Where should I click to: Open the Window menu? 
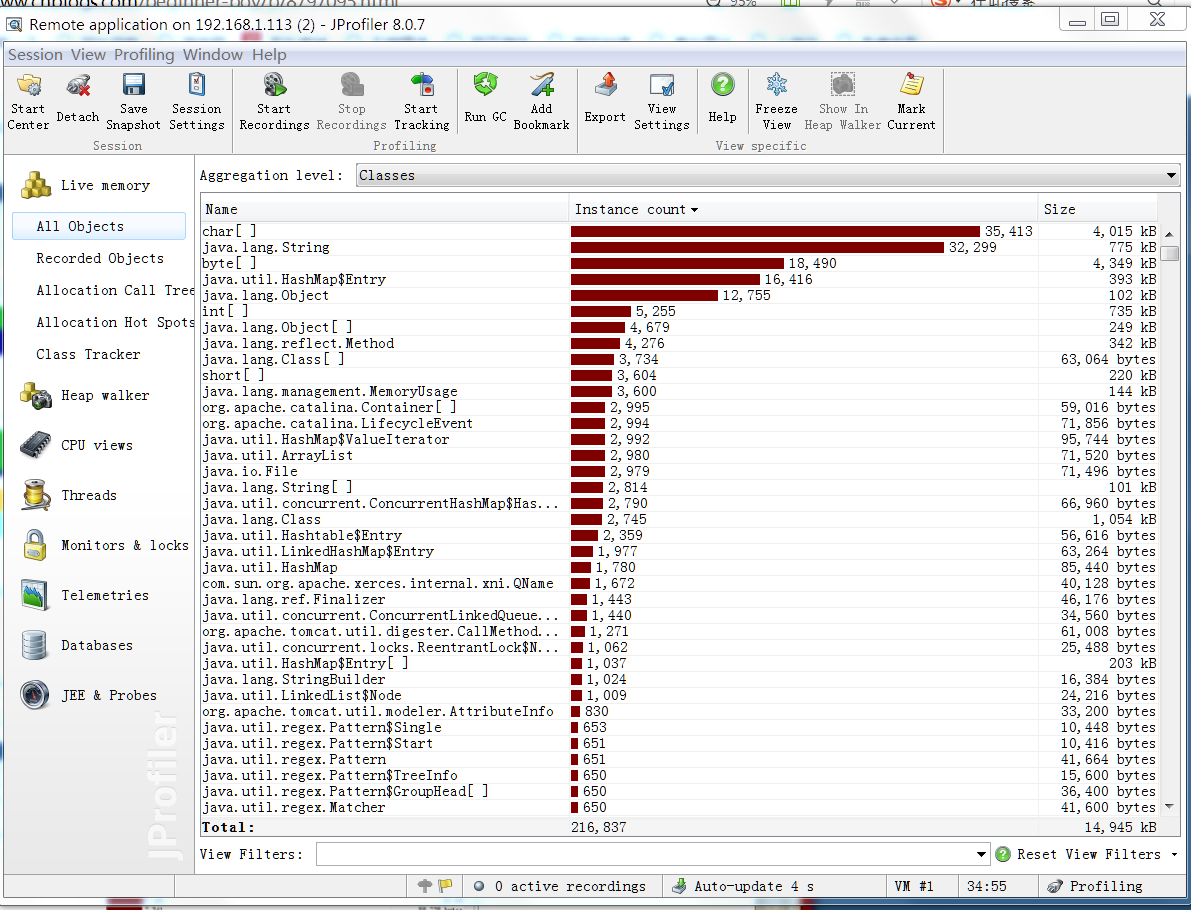[x=213, y=55]
